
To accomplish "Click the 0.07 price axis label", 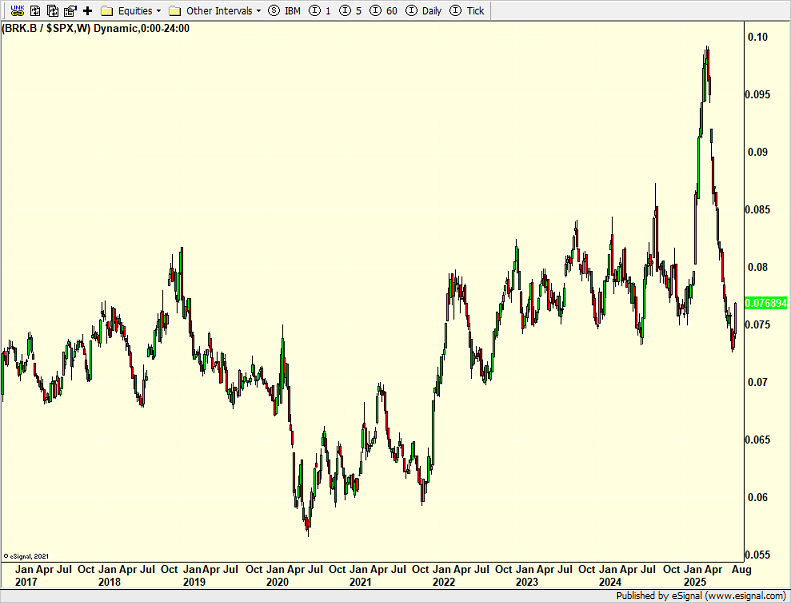I will point(758,382).
